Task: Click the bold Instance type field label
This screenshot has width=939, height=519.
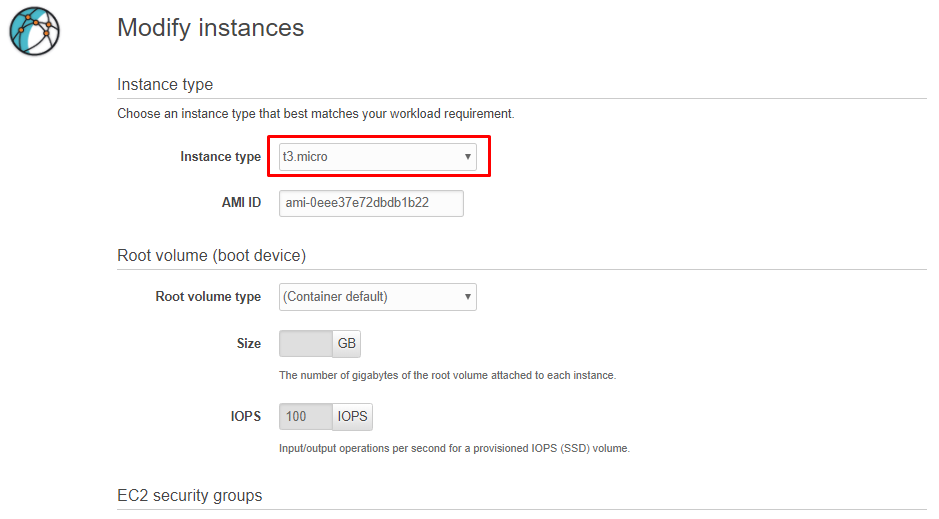Action: tap(220, 157)
